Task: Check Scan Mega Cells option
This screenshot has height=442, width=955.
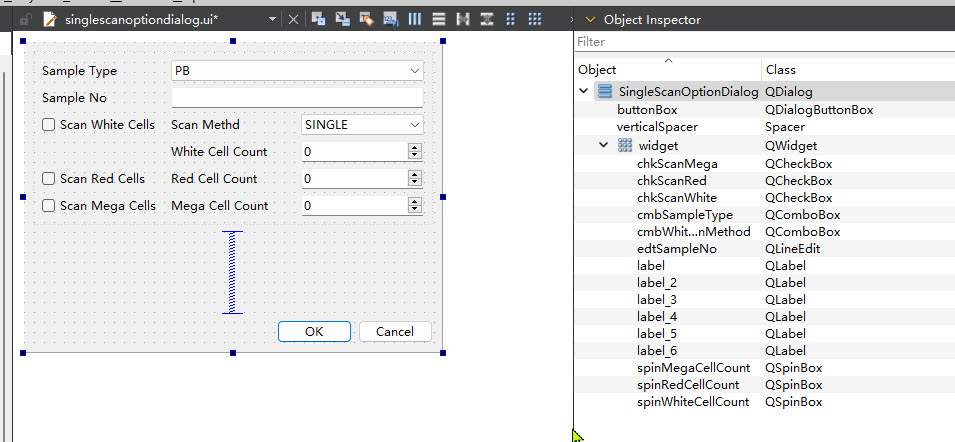Action: (48, 206)
